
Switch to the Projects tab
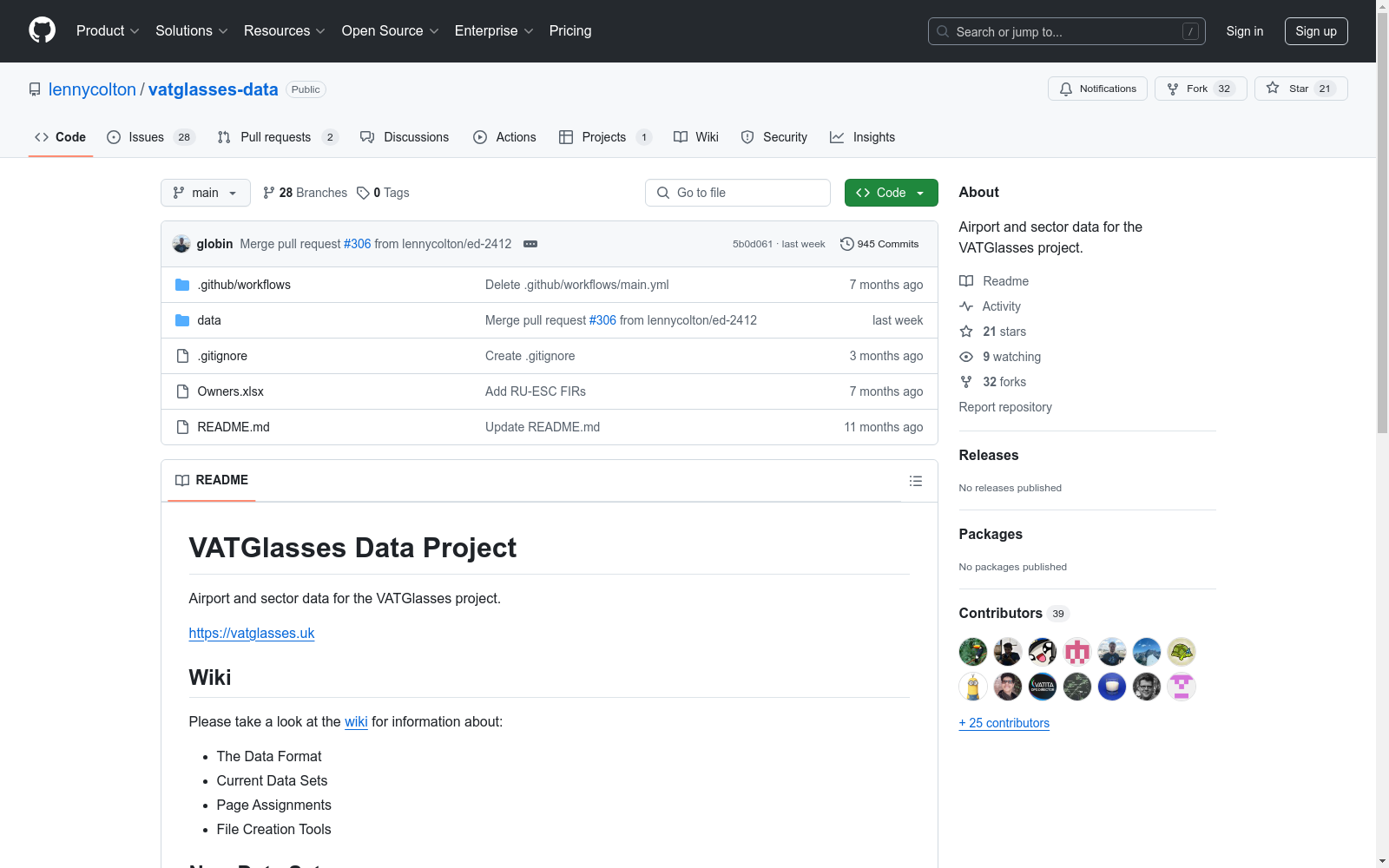[605, 137]
